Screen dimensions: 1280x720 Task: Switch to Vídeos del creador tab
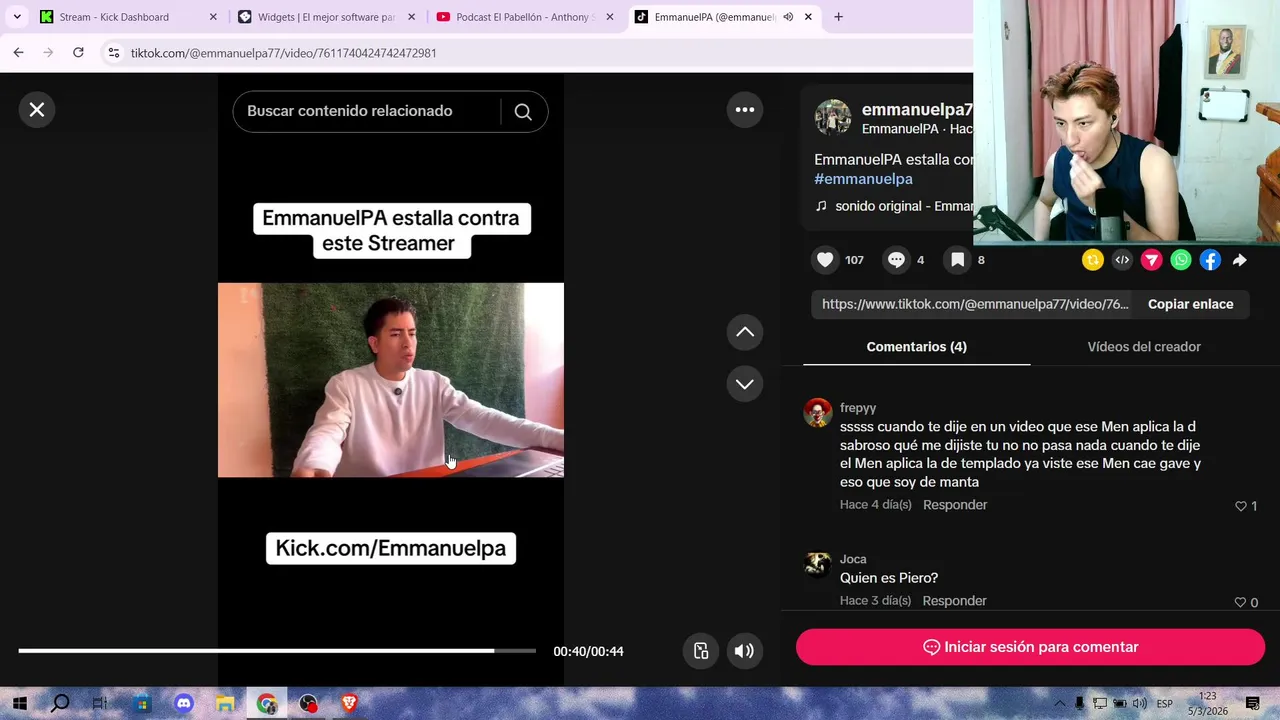point(1144,347)
